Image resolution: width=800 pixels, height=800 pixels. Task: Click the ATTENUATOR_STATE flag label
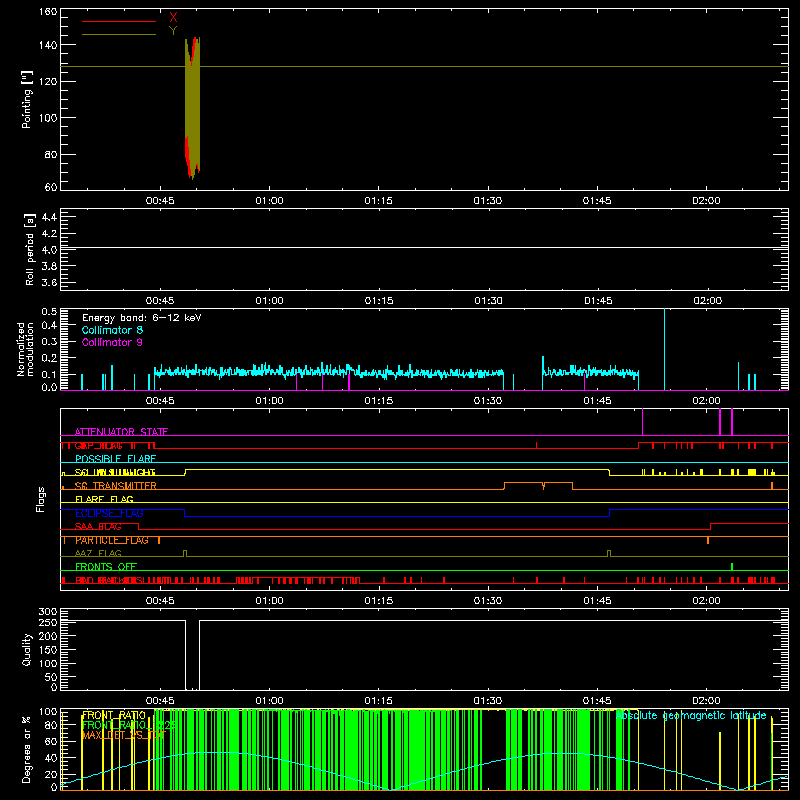[x=121, y=432]
